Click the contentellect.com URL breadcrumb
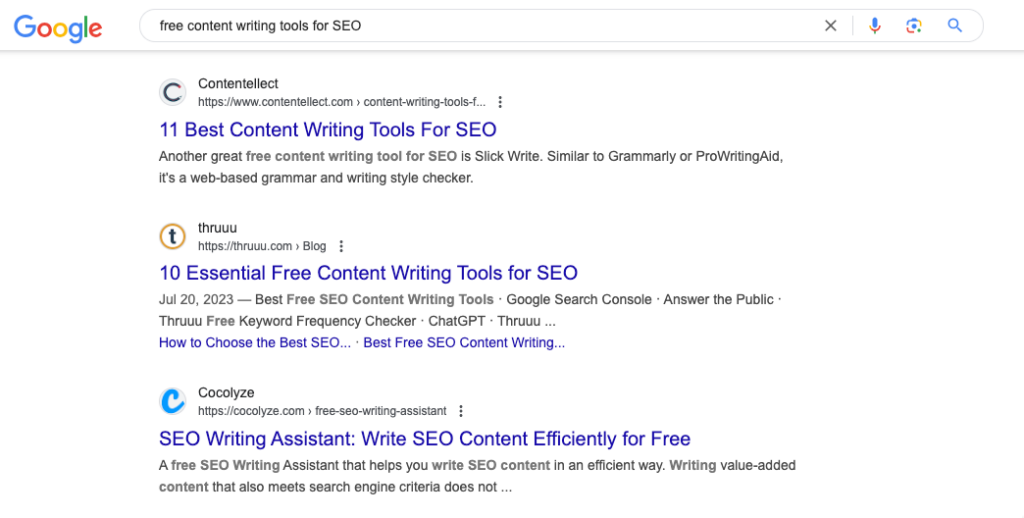The height and width of the screenshot is (518, 1024). [x=342, y=102]
